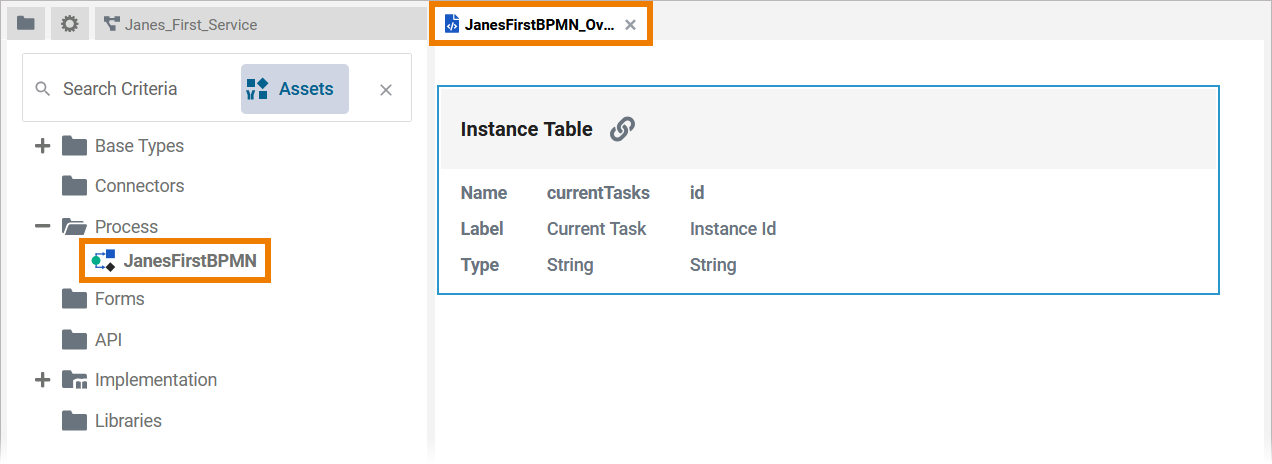Open JanesFirstBPMN in the Process folder
Image resolution: width=1272 pixels, height=464 pixels.
(x=190, y=262)
